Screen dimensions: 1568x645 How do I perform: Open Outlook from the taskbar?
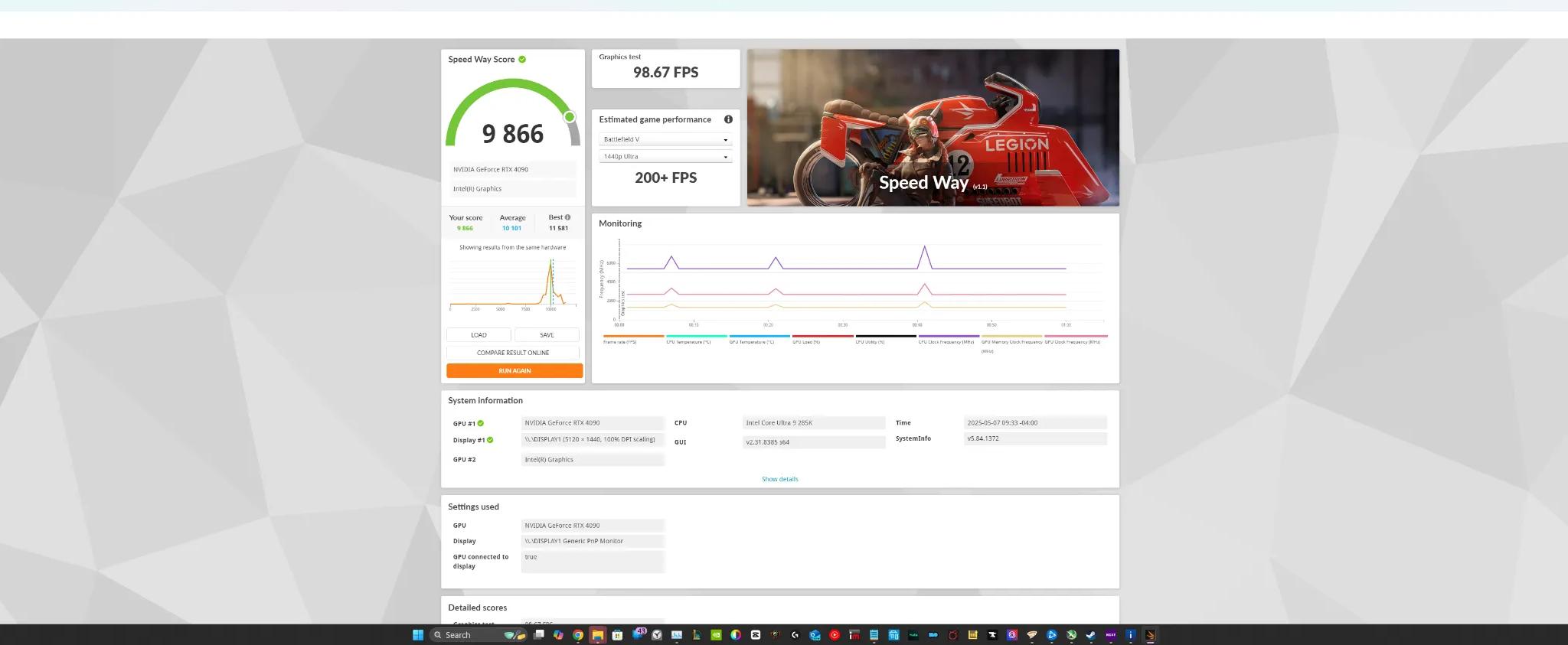[x=815, y=635]
